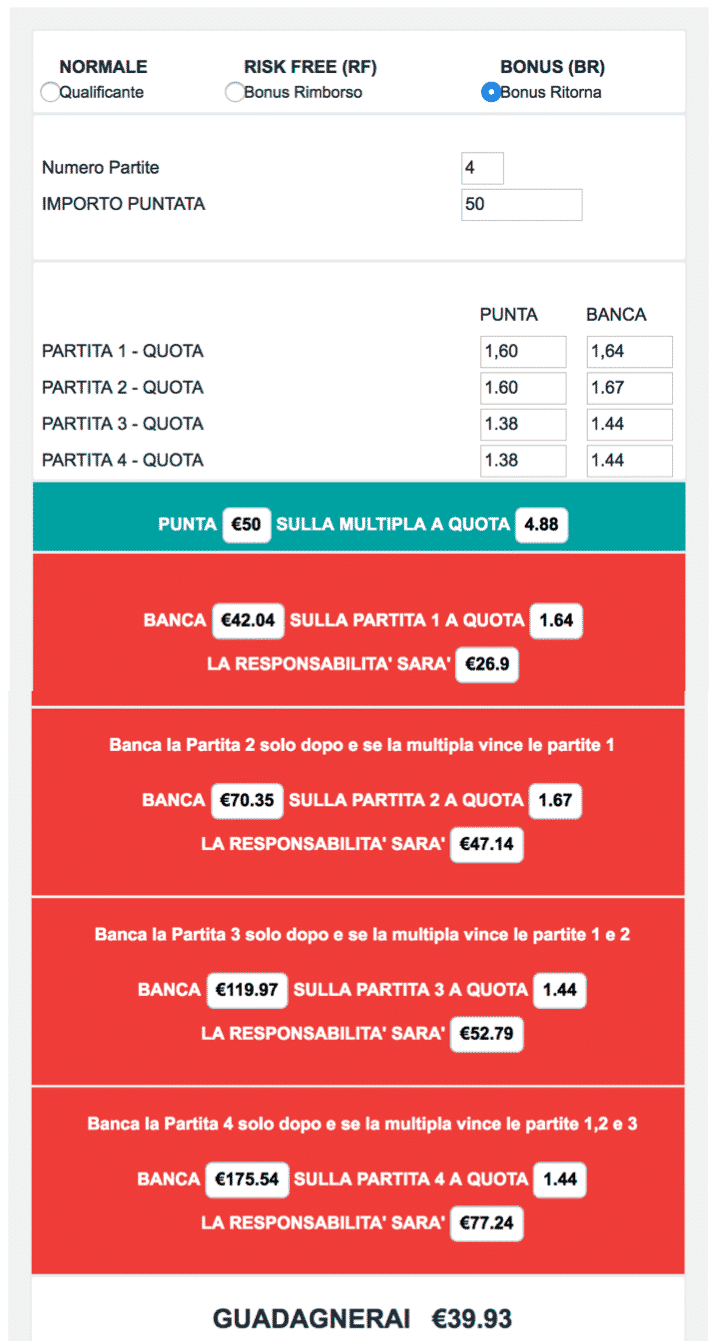719x1342 pixels.
Task: Select the Qualificante radio button
Action: (x=49, y=92)
